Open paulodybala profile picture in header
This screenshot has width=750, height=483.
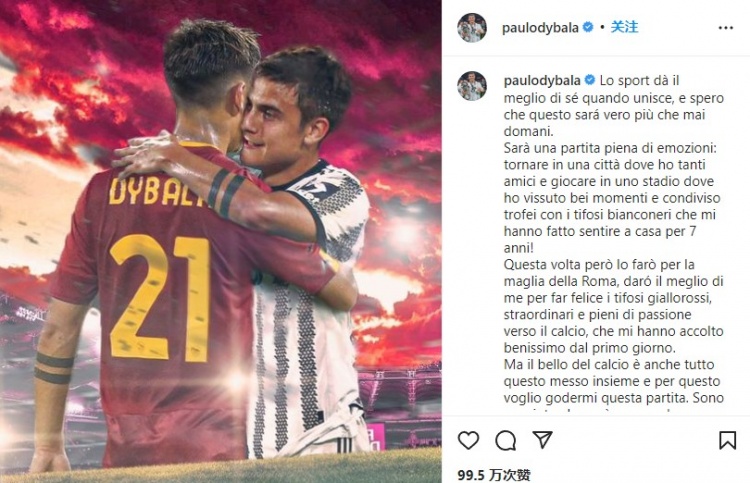coord(472,28)
